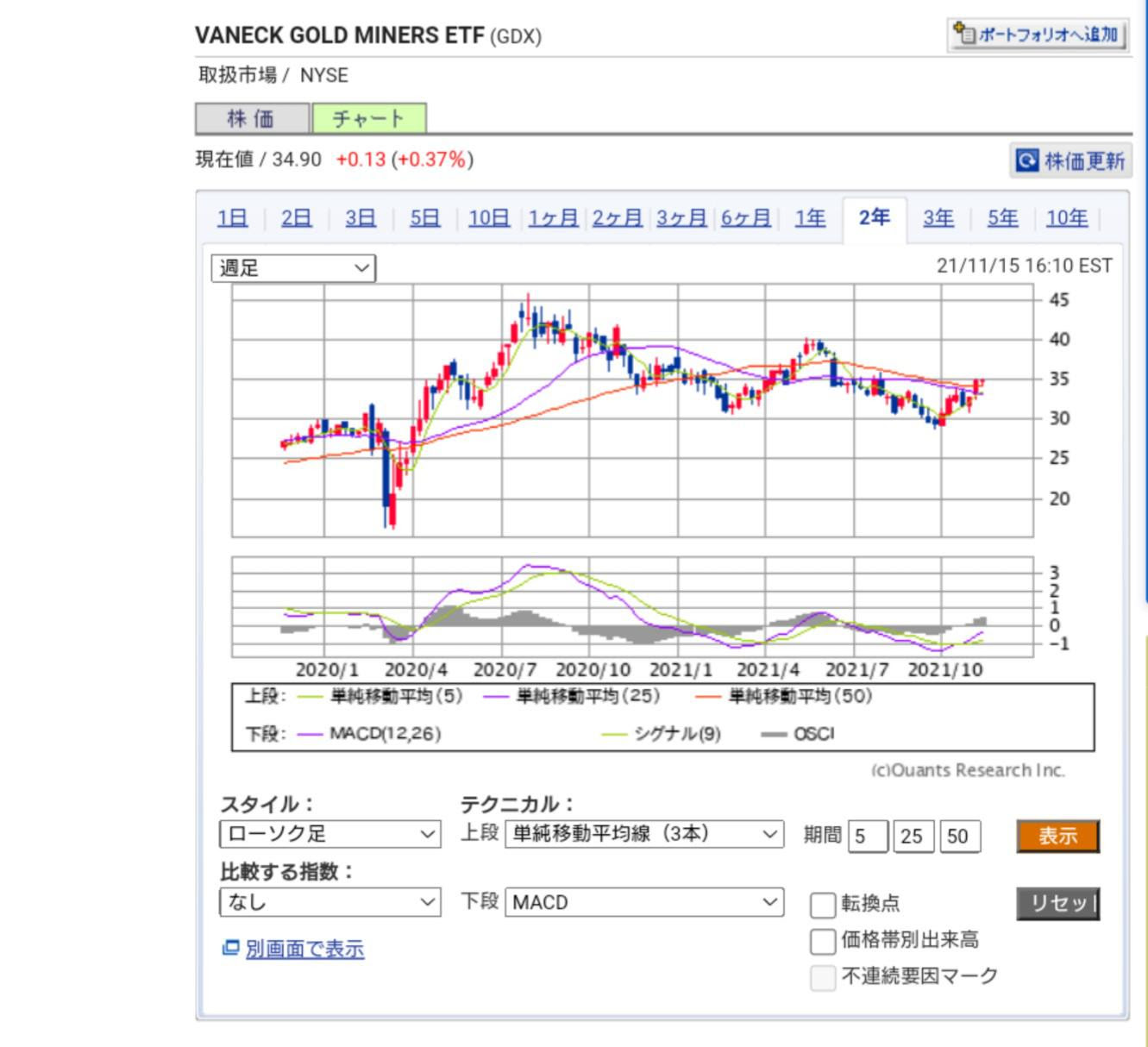The width and height of the screenshot is (1148, 1047).
Task: Click the (c)Quants Research Inc. credit text
Action: click(968, 770)
